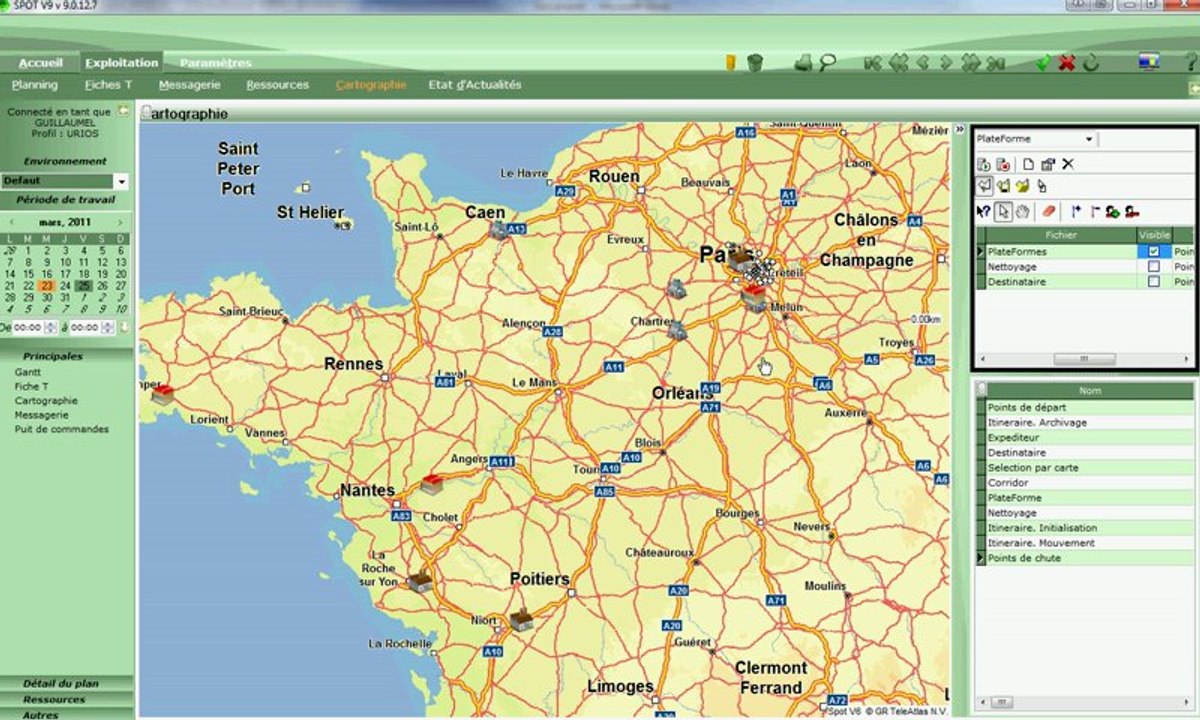The image size is (1200, 720).
Task: Switch to the Accueil tab
Action: tap(40, 62)
